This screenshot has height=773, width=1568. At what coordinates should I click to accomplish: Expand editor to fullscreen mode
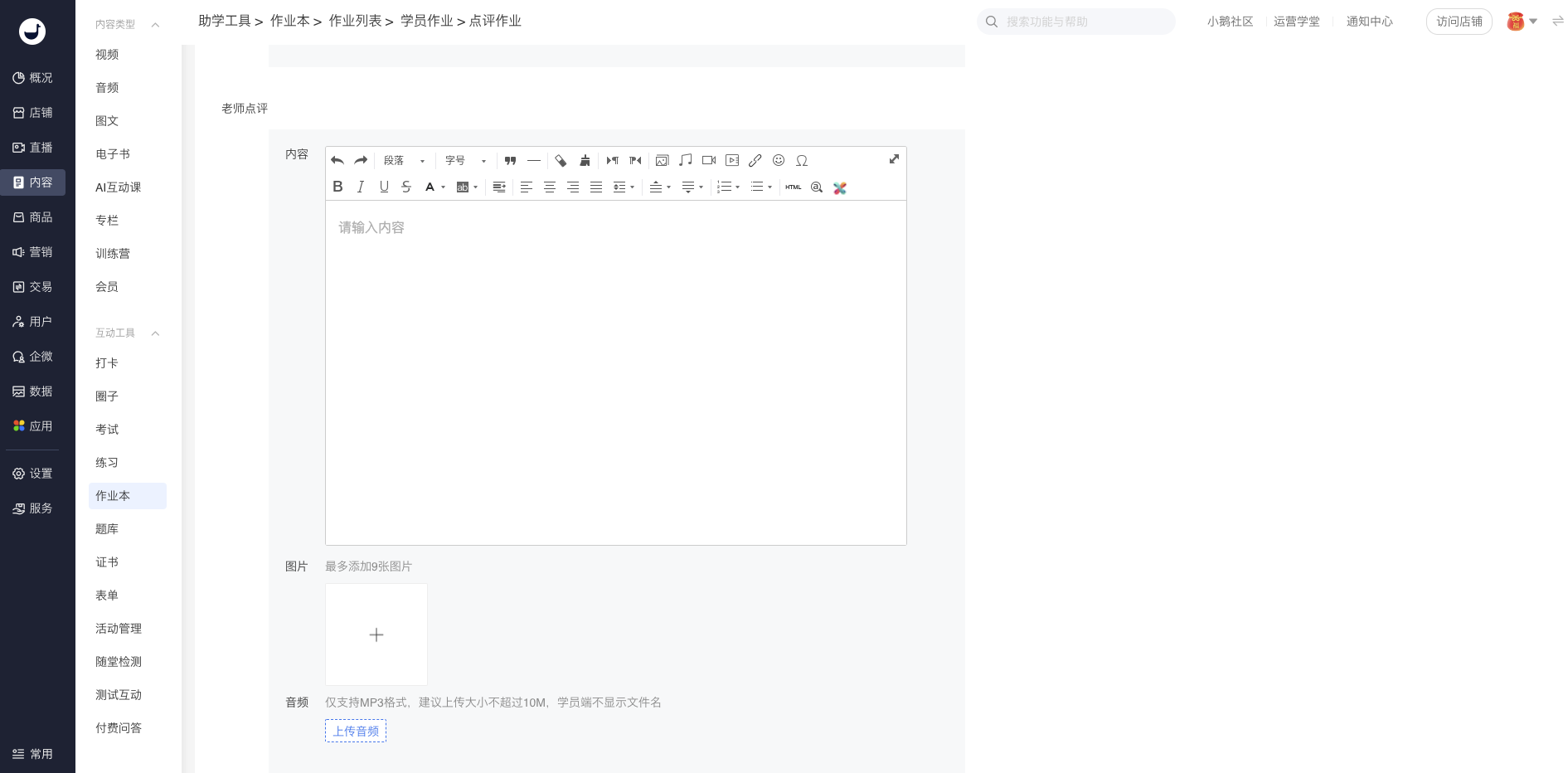click(x=894, y=159)
